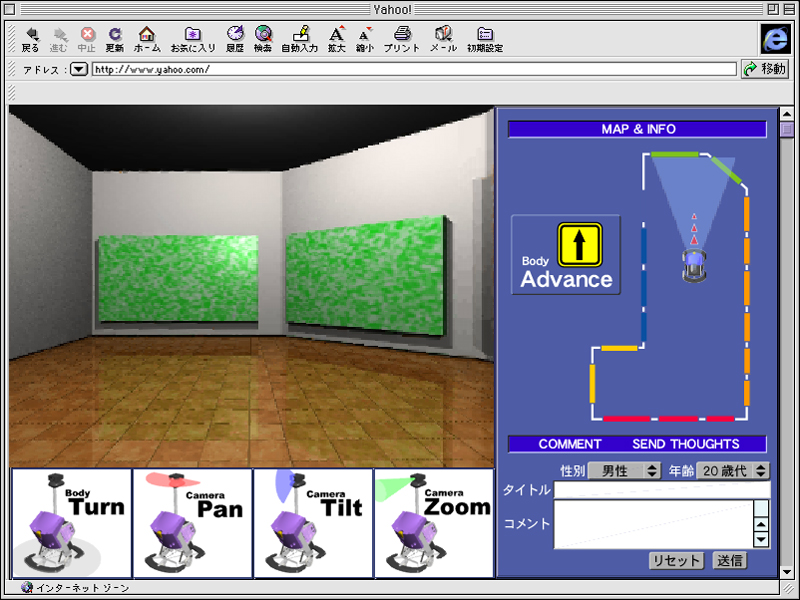Expand the address bar history dropdown arrow
800x600 pixels.
(79, 69)
